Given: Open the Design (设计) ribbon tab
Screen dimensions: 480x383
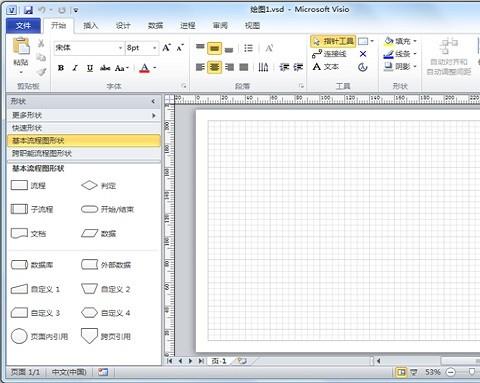Looking at the screenshot, I should (x=123, y=26).
